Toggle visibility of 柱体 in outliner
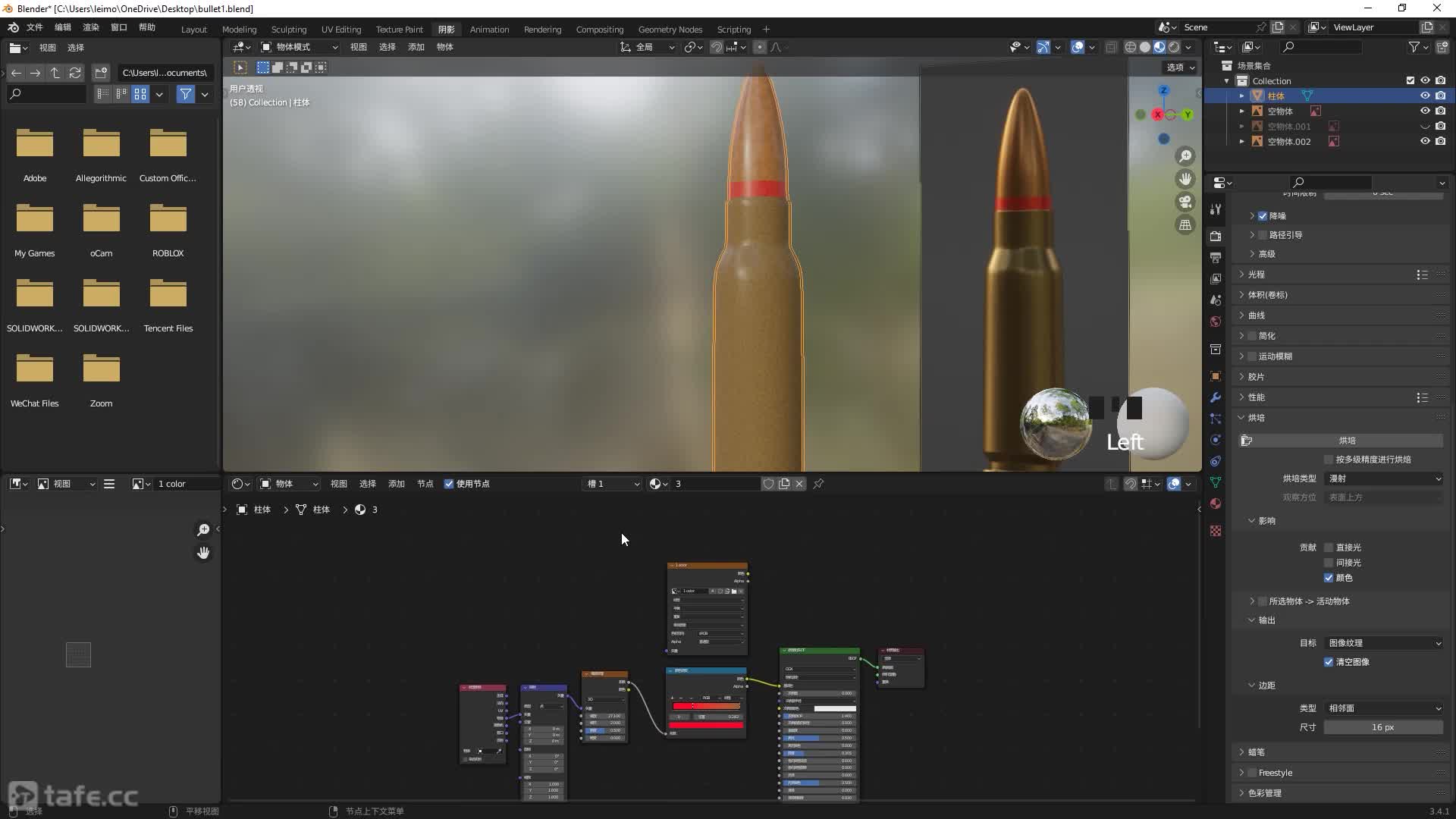 pos(1425,96)
